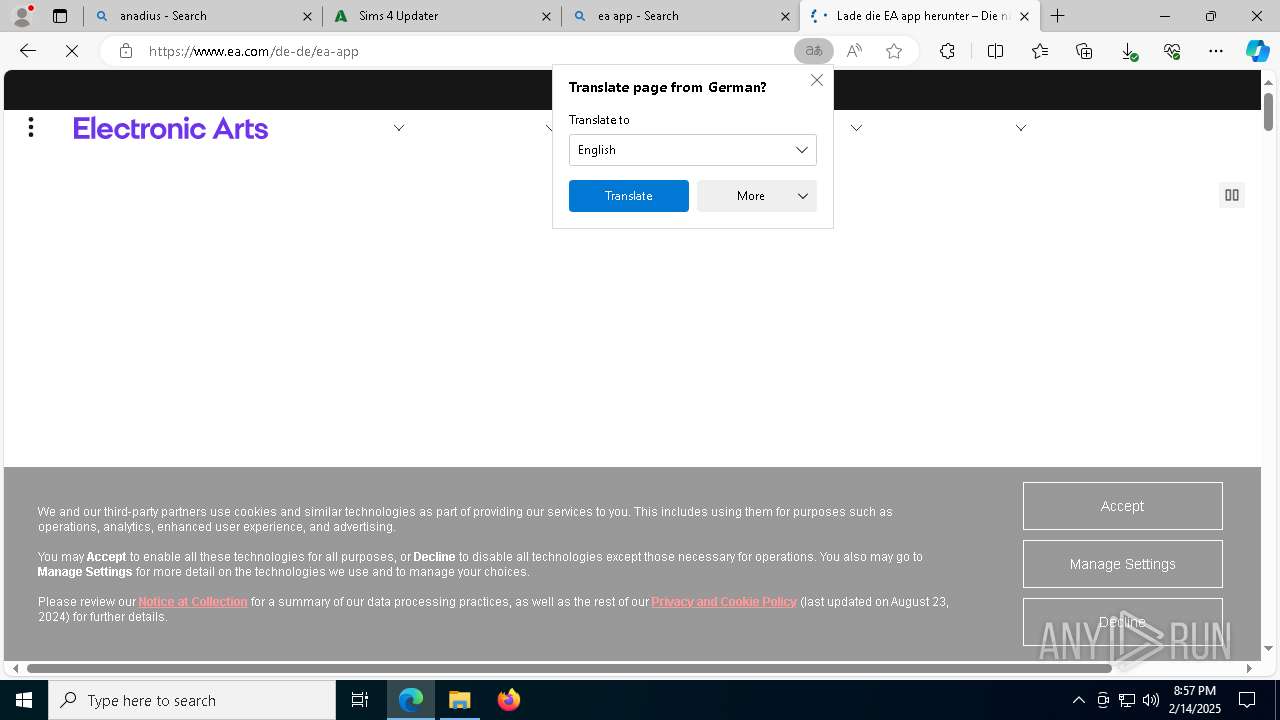Open a new browser tab

point(1057,16)
